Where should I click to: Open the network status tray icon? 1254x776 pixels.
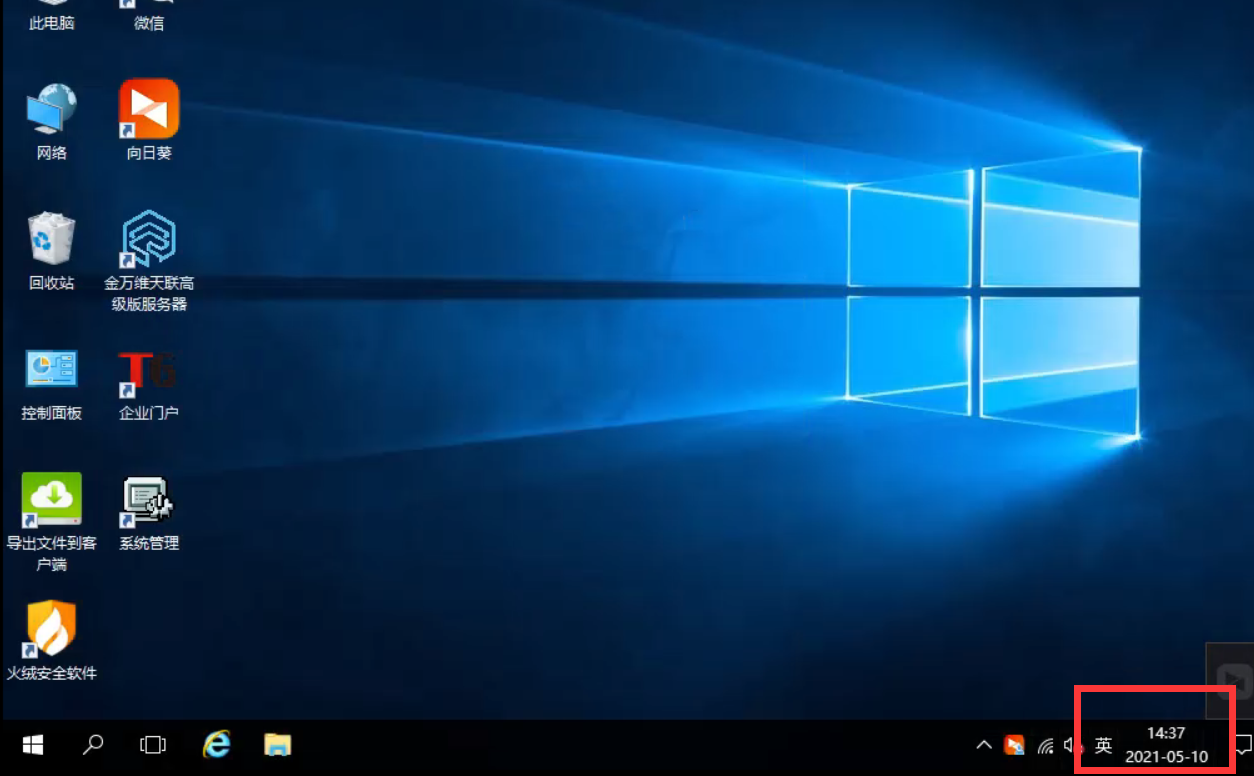pyautogui.click(x=1046, y=746)
